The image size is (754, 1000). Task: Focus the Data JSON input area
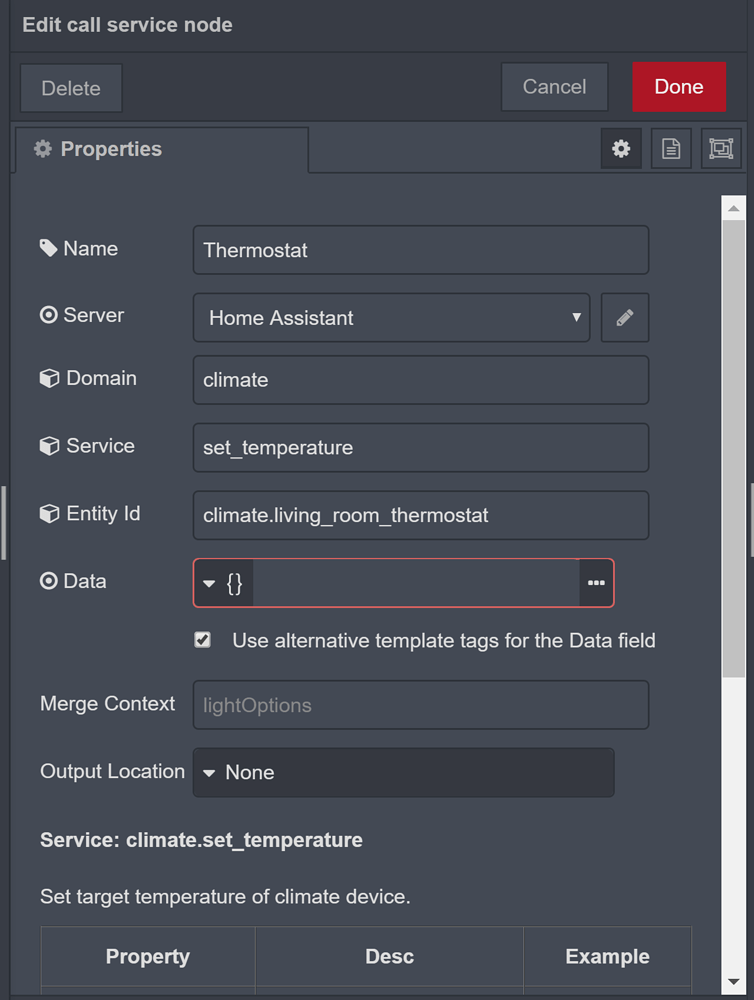pyautogui.click(x=416, y=583)
